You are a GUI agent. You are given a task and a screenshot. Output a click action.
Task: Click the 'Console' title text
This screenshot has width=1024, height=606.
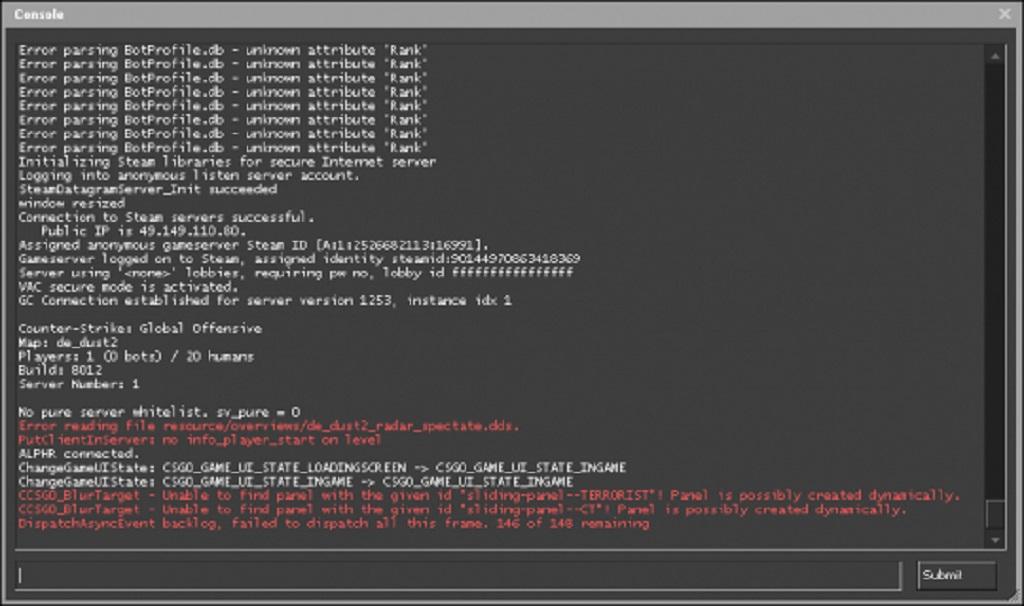[x=39, y=14]
